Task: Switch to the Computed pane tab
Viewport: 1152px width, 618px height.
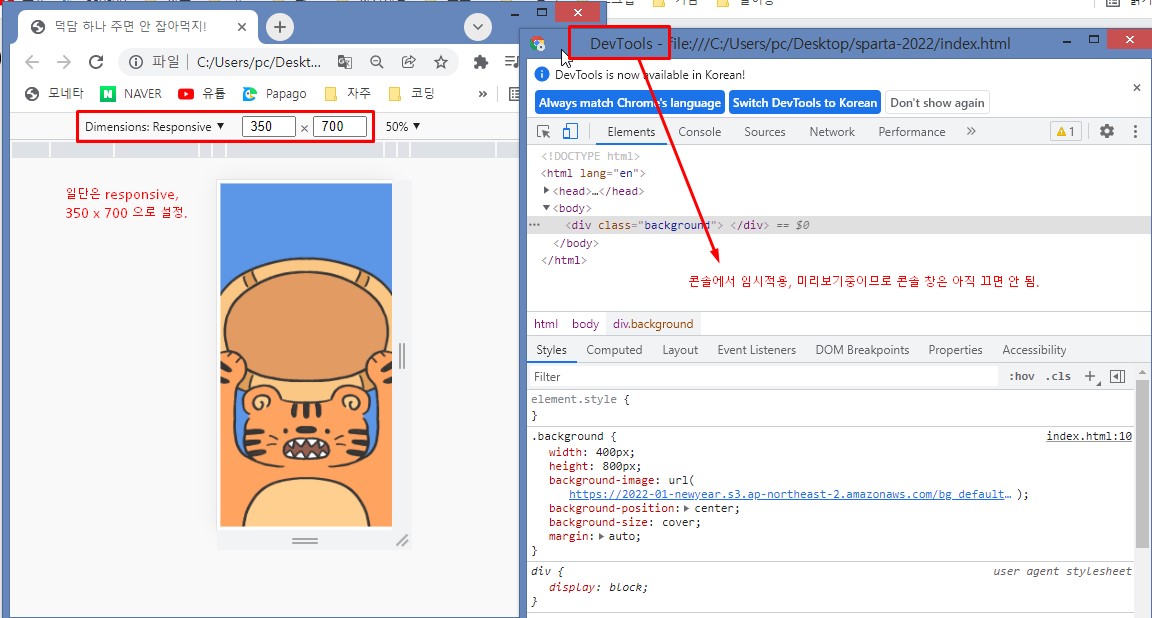Action: [614, 350]
